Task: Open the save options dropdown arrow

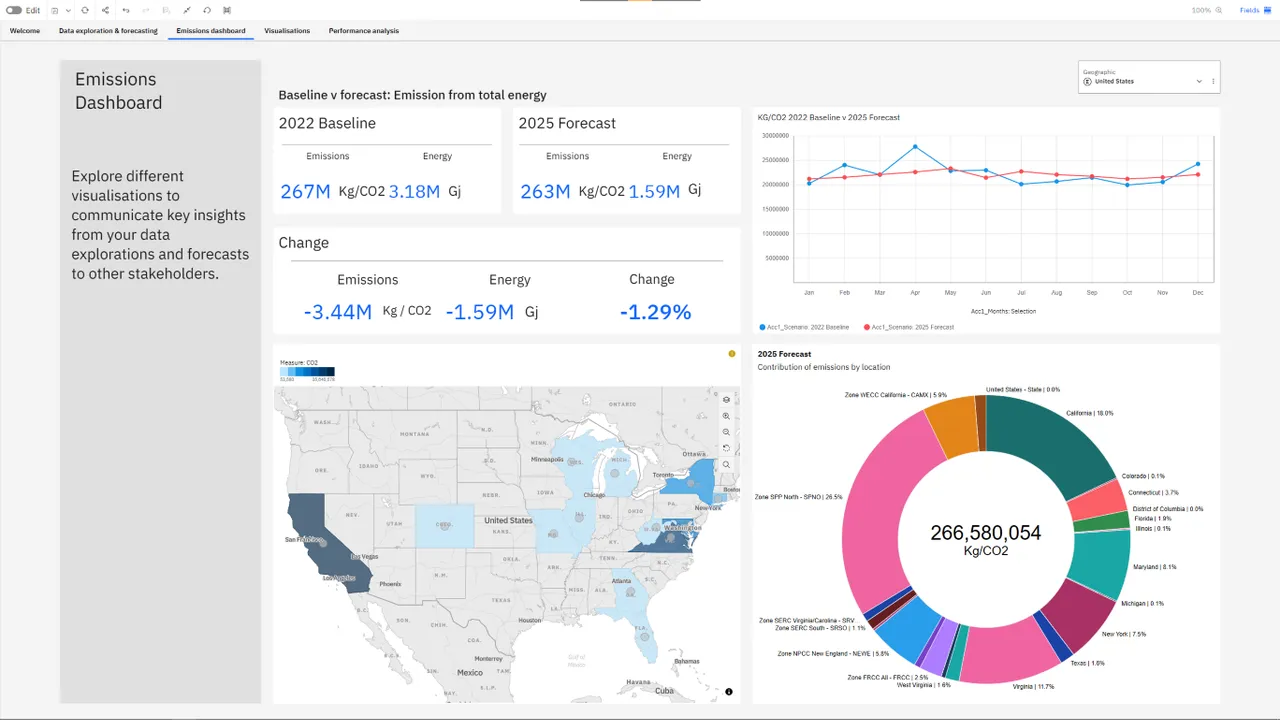Action: click(68, 10)
